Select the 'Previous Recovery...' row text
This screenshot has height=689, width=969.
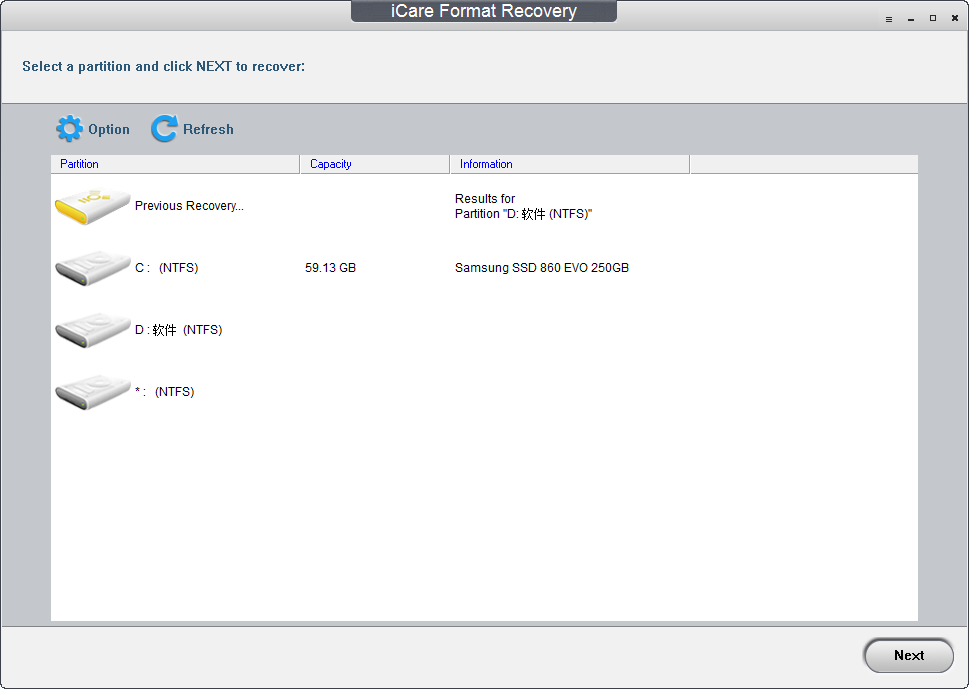click(189, 206)
